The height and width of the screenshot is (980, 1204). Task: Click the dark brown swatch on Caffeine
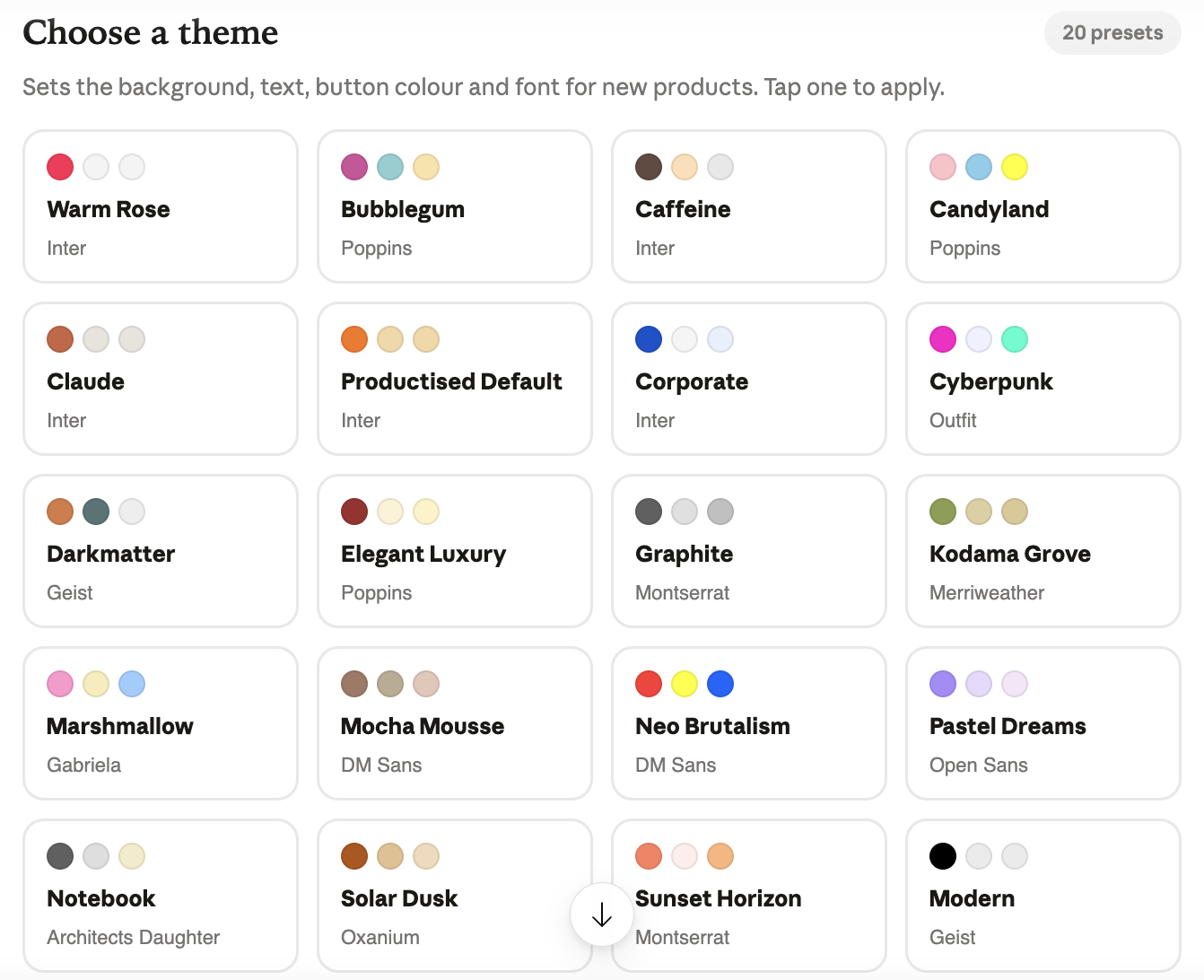[x=649, y=167]
